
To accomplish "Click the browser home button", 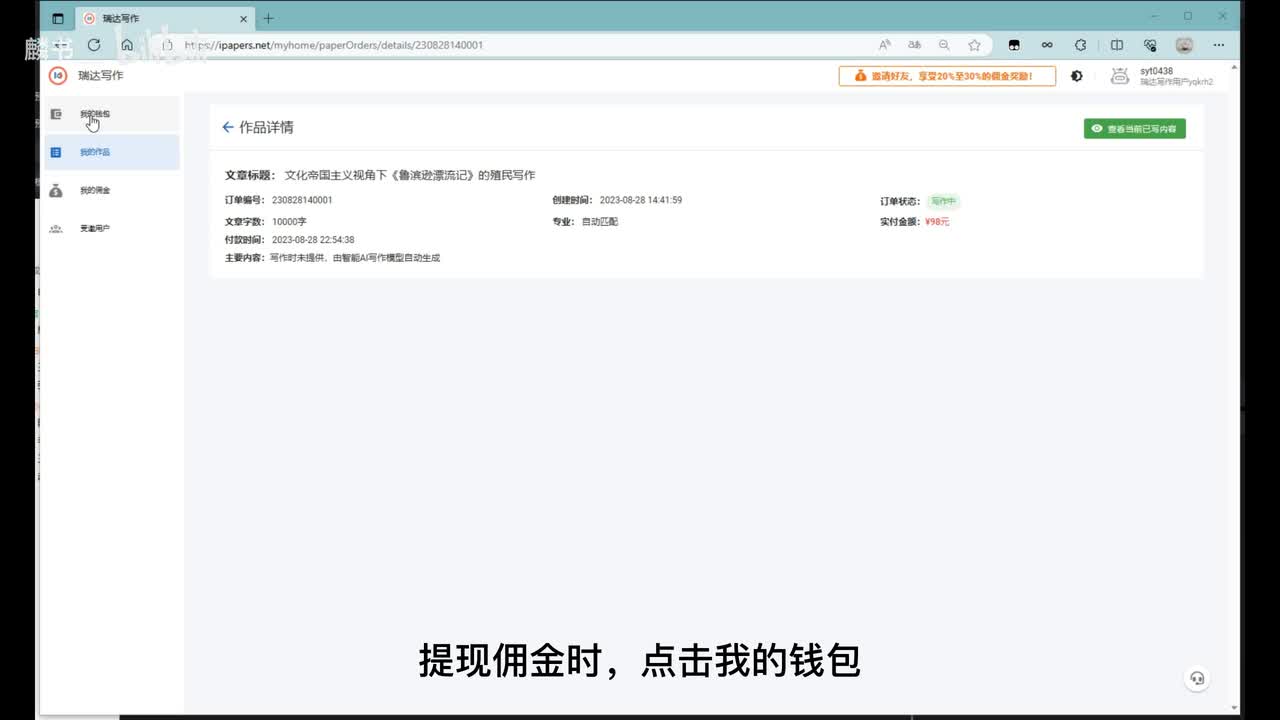I will pyautogui.click(x=127, y=45).
